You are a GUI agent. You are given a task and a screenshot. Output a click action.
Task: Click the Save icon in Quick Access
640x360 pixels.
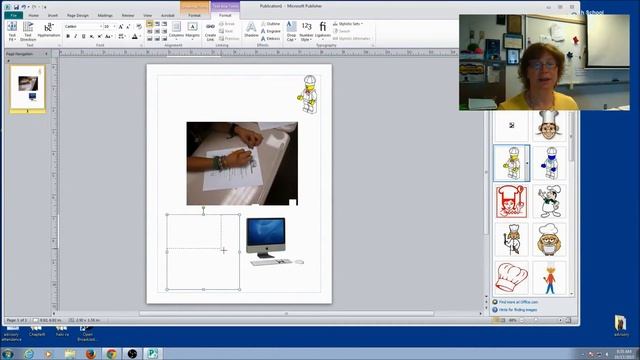16,7
